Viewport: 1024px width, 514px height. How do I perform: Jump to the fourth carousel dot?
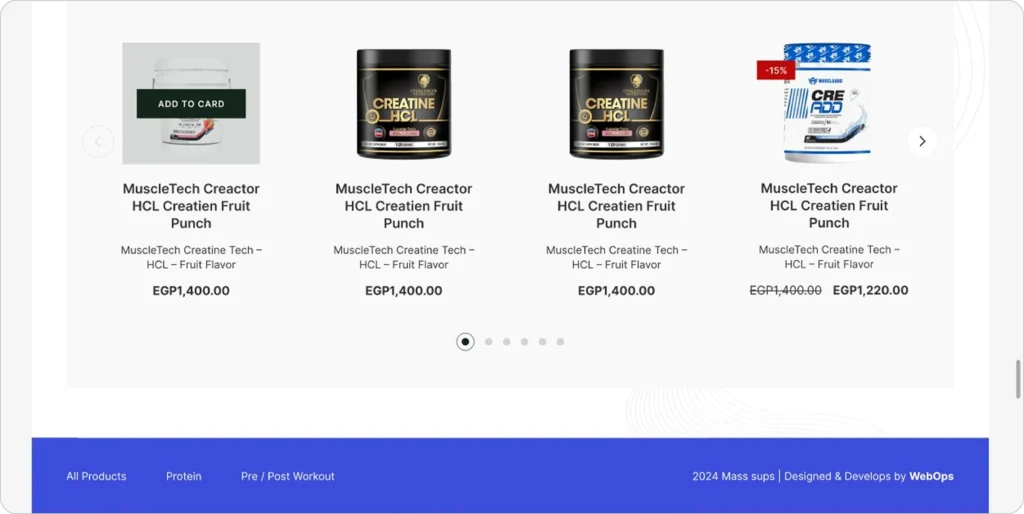pyautogui.click(x=524, y=342)
